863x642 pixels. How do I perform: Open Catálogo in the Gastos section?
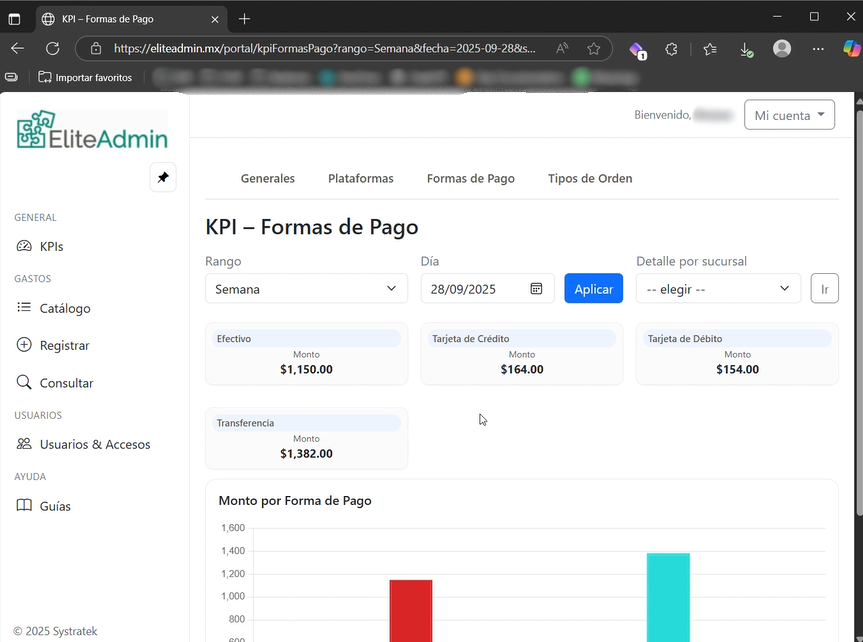pos(64,308)
